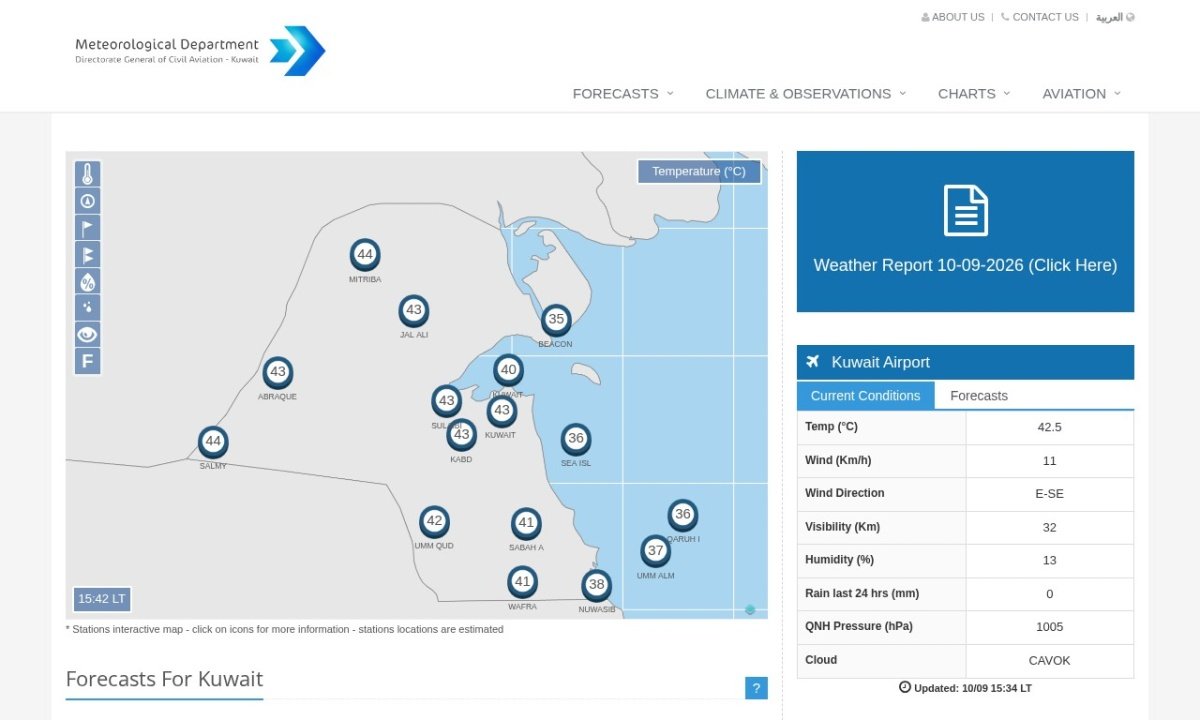Screen dimensions: 1200x720
Task: Click the Forecasts For Kuwait heading
Action: click(164, 679)
